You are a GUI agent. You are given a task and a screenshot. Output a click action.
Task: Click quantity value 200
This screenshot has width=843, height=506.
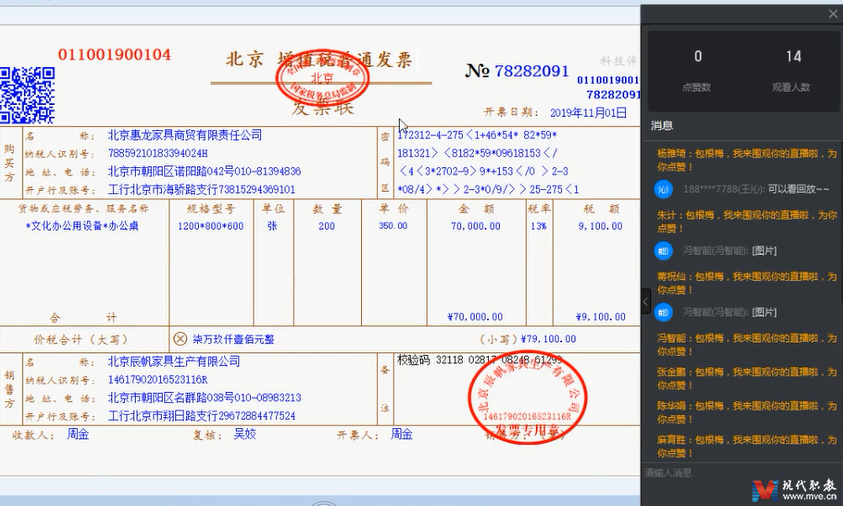pyautogui.click(x=326, y=226)
